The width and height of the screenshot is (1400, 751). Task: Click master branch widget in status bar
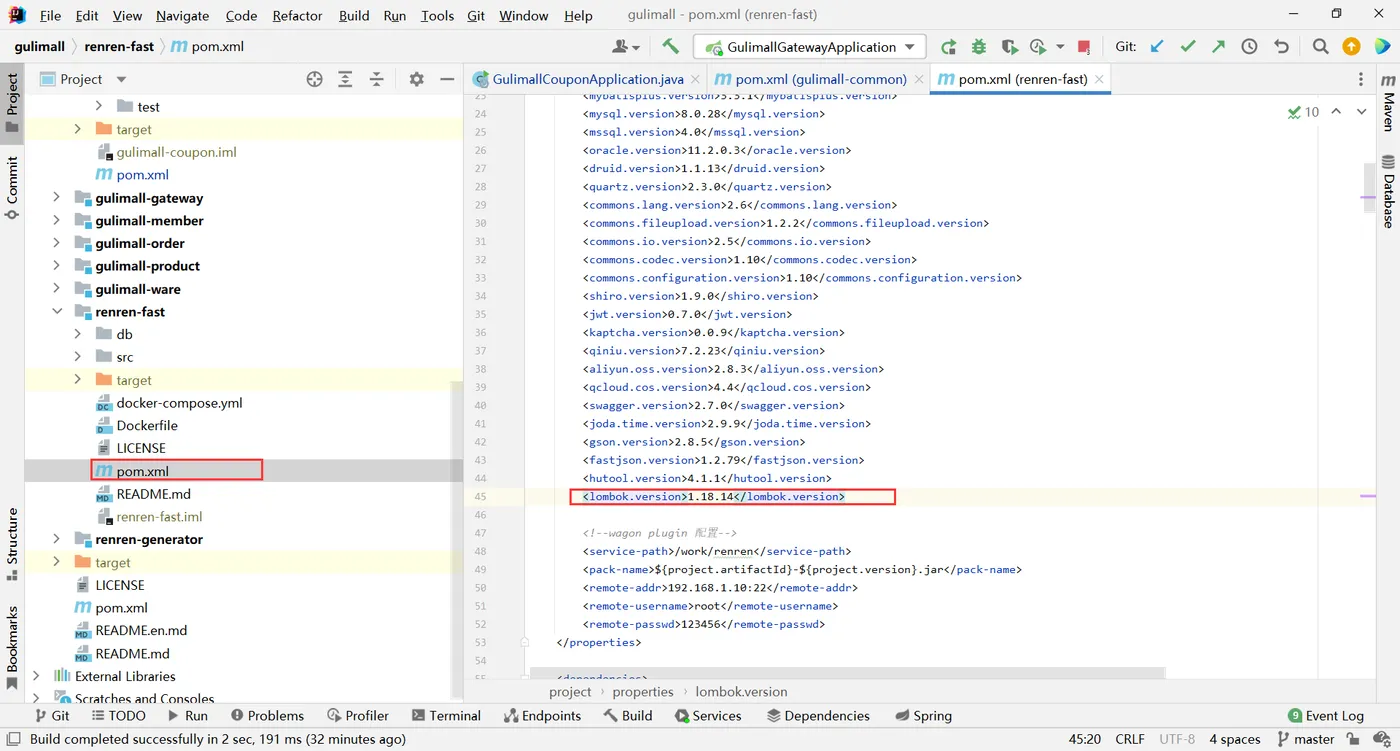click(1305, 739)
